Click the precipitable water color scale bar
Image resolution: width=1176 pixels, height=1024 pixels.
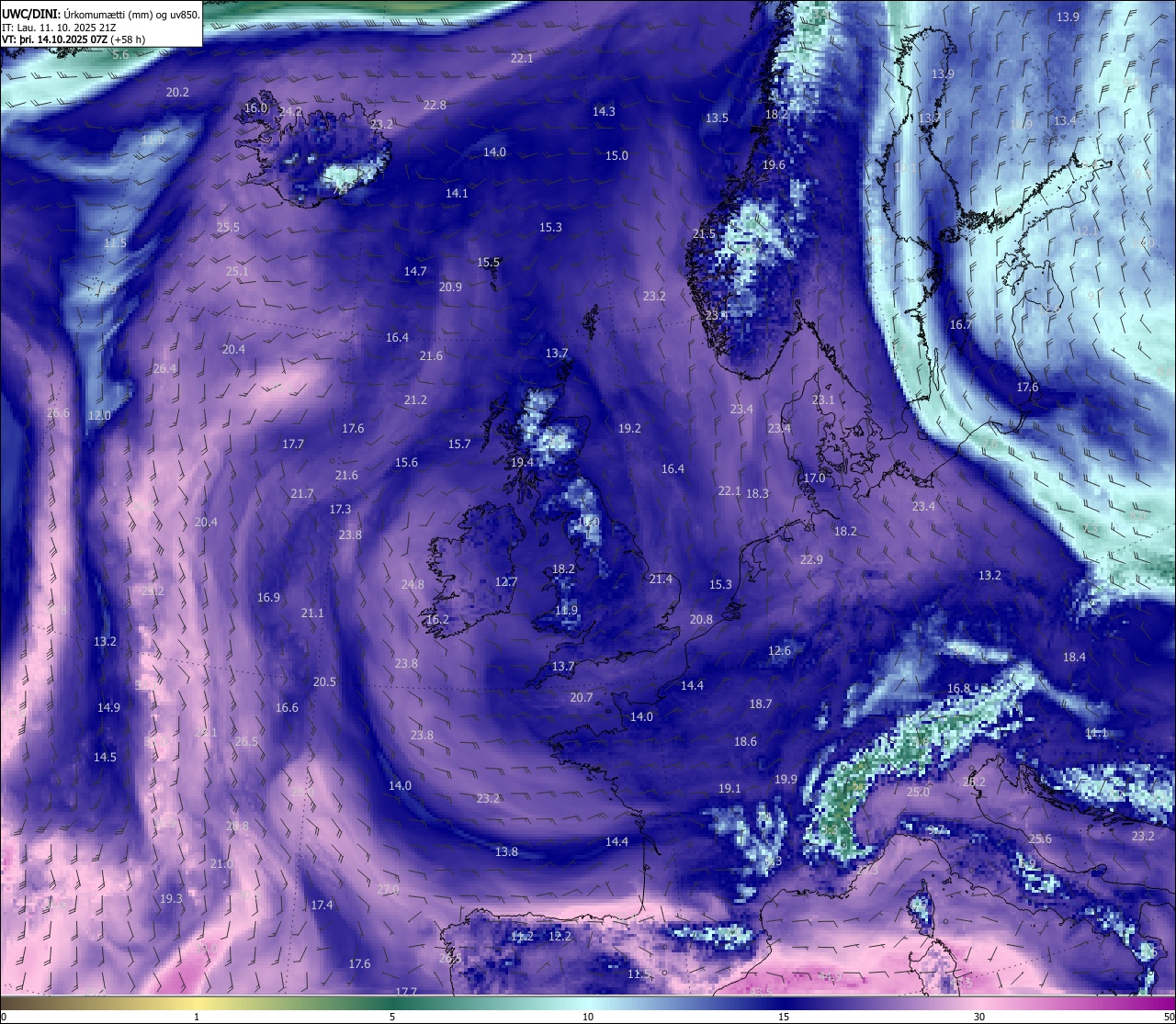click(588, 1002)
